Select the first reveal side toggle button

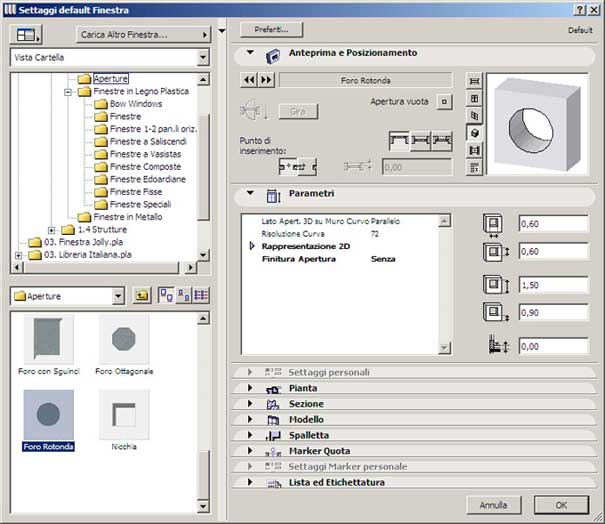[x=401, y=140]
